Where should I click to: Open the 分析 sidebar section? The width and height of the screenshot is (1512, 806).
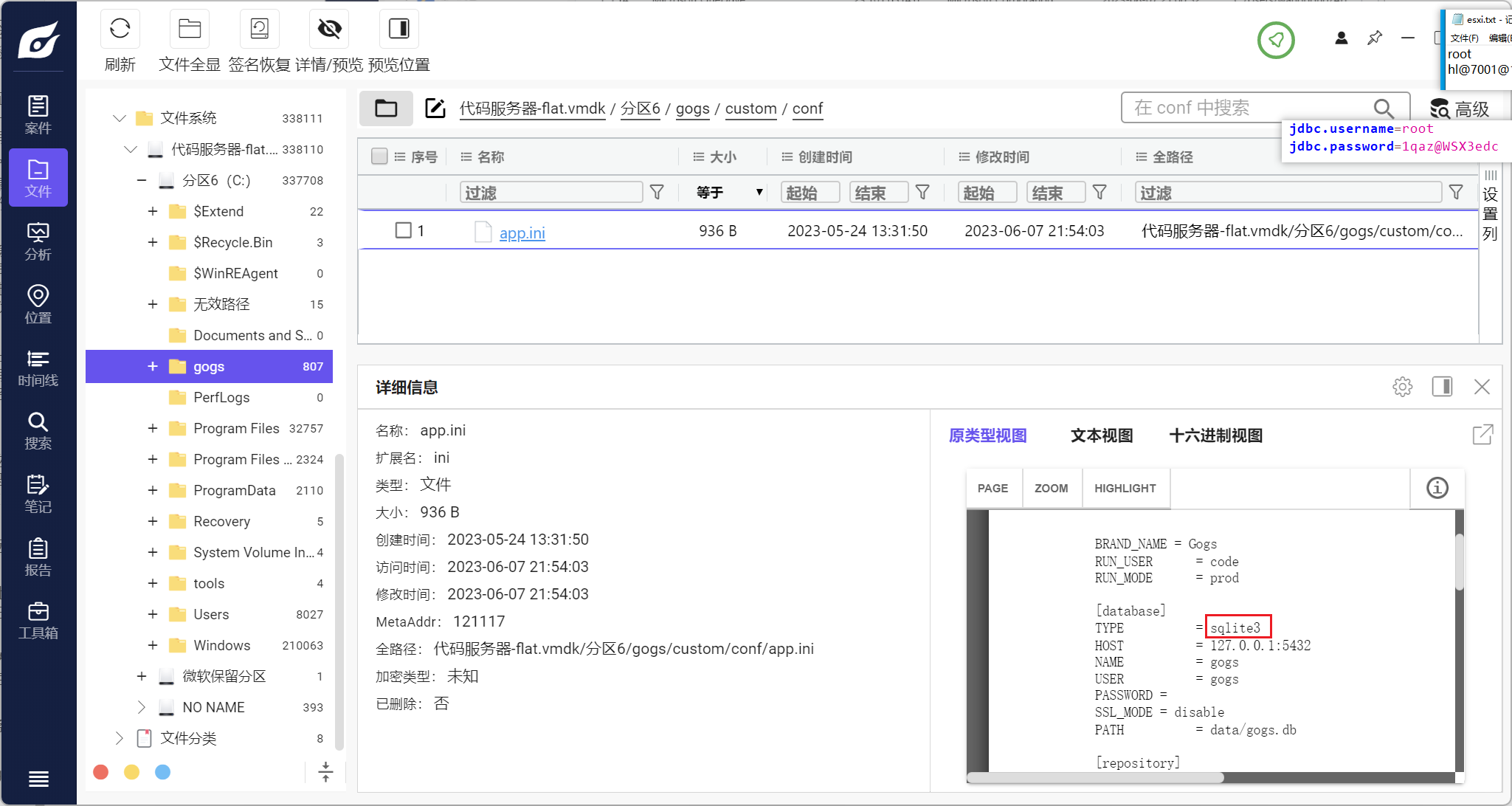pos(38,241)
